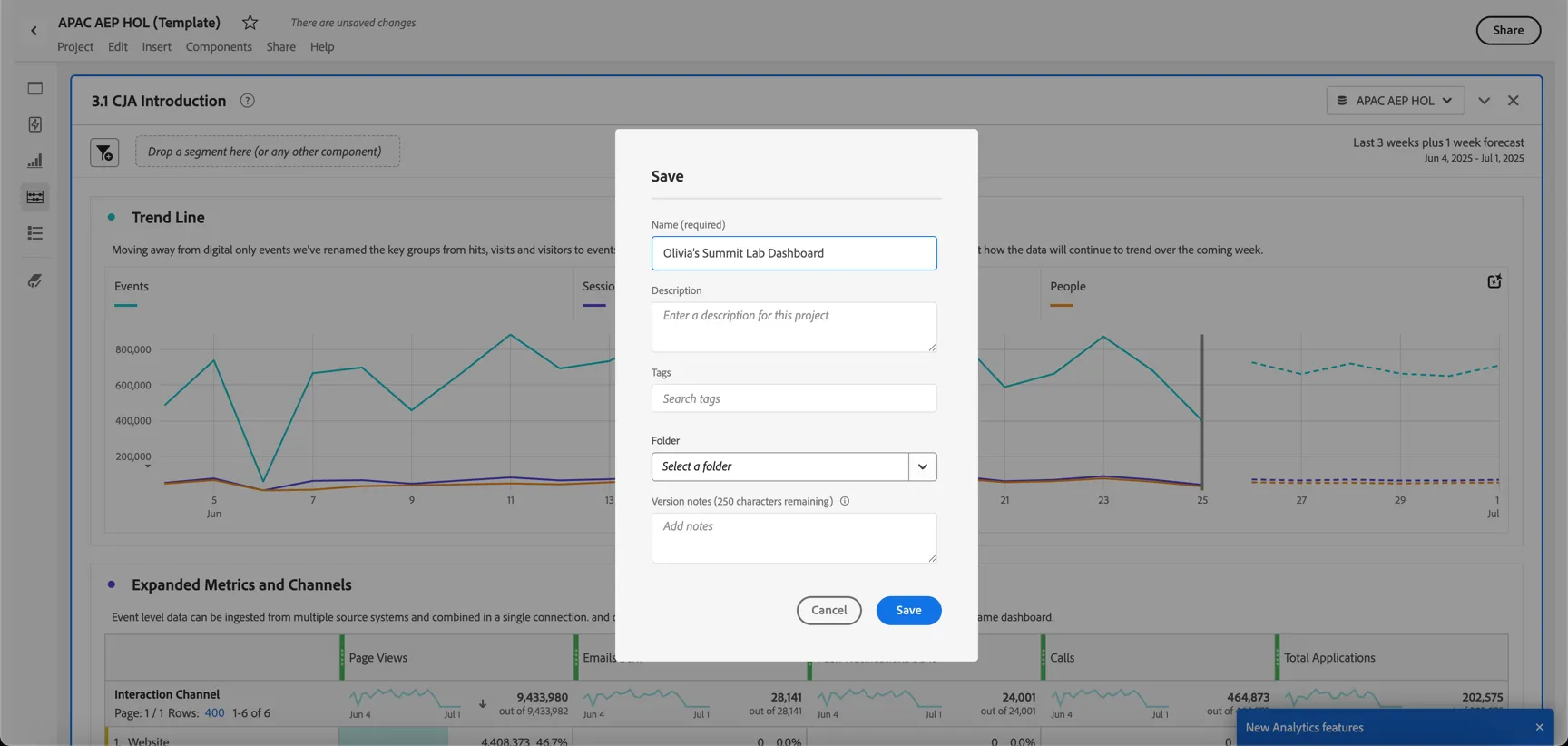Open the blank panel icon in left rail

35,88
